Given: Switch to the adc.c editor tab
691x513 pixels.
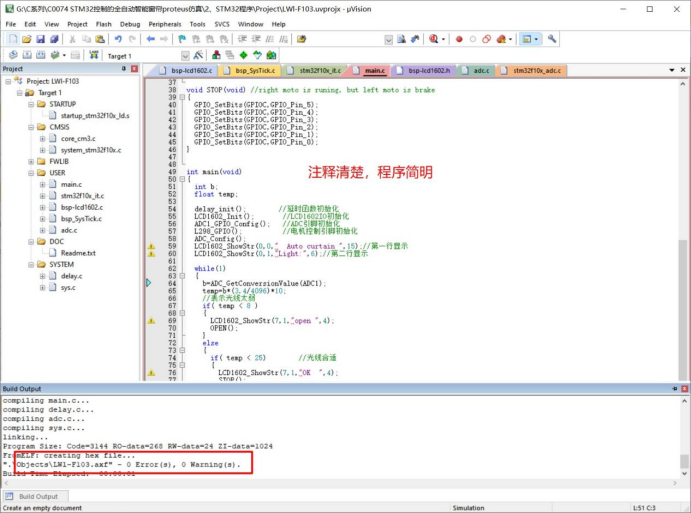Looking at the screenshot, I should (x=476, y=71).
